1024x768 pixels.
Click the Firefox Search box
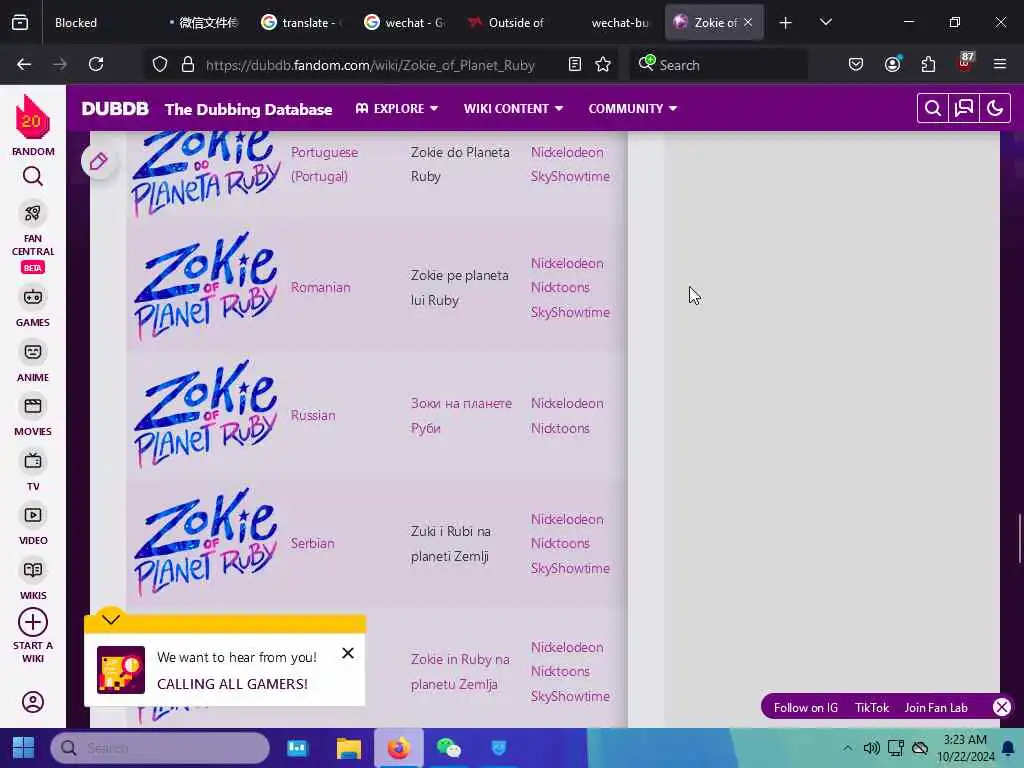[x=718, y=65]
